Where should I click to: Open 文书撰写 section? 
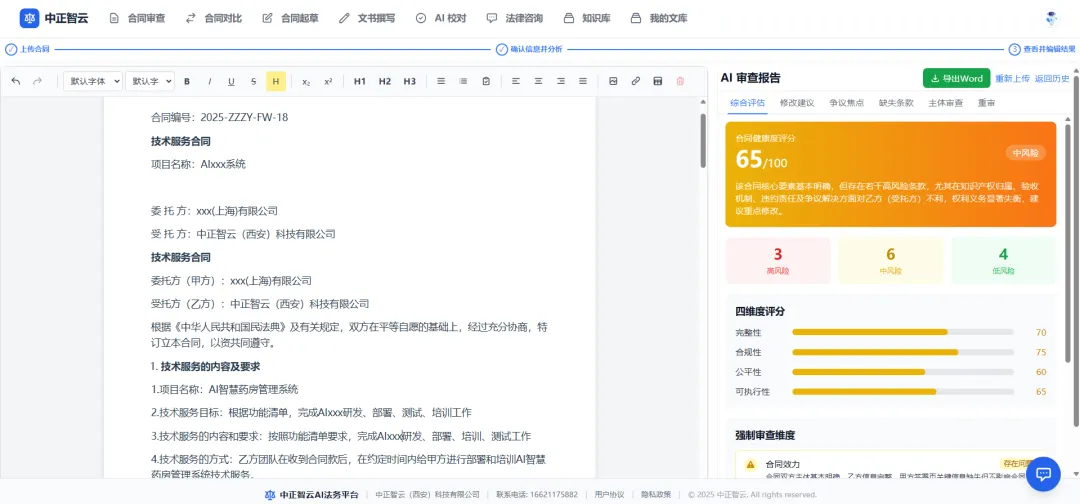367,19
